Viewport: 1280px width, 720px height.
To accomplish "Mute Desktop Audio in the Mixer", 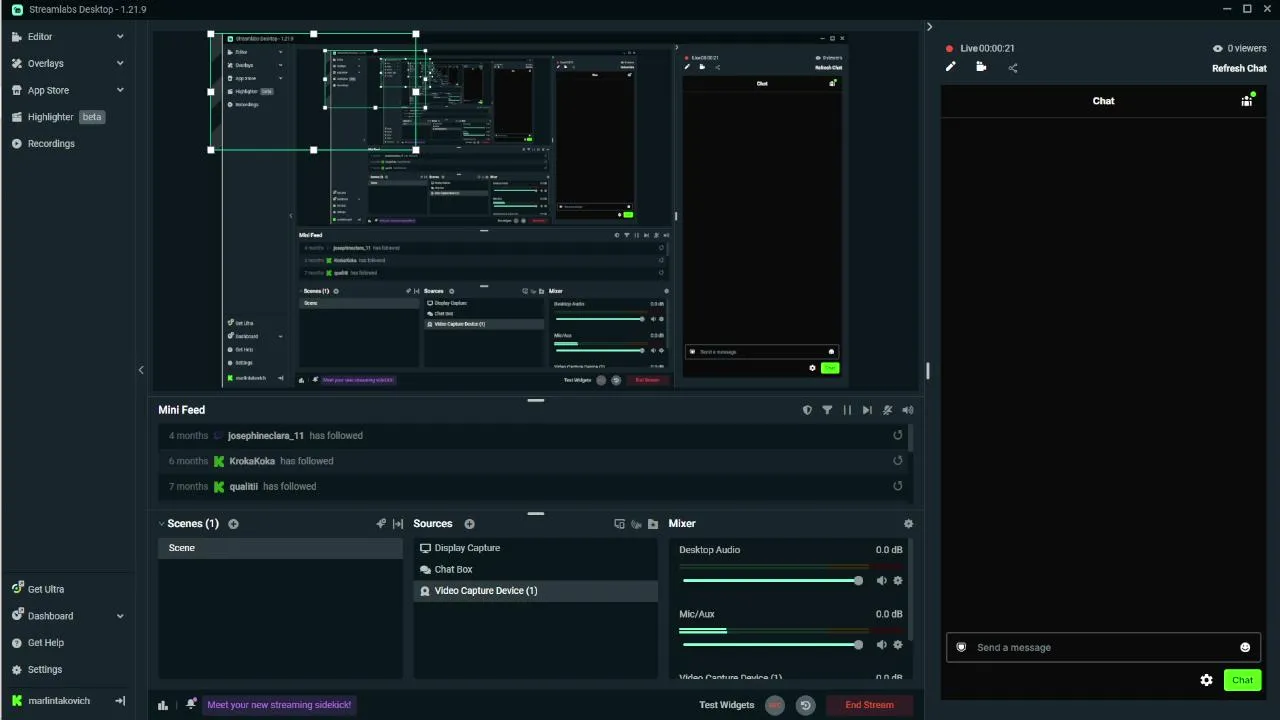I will 881,581.
